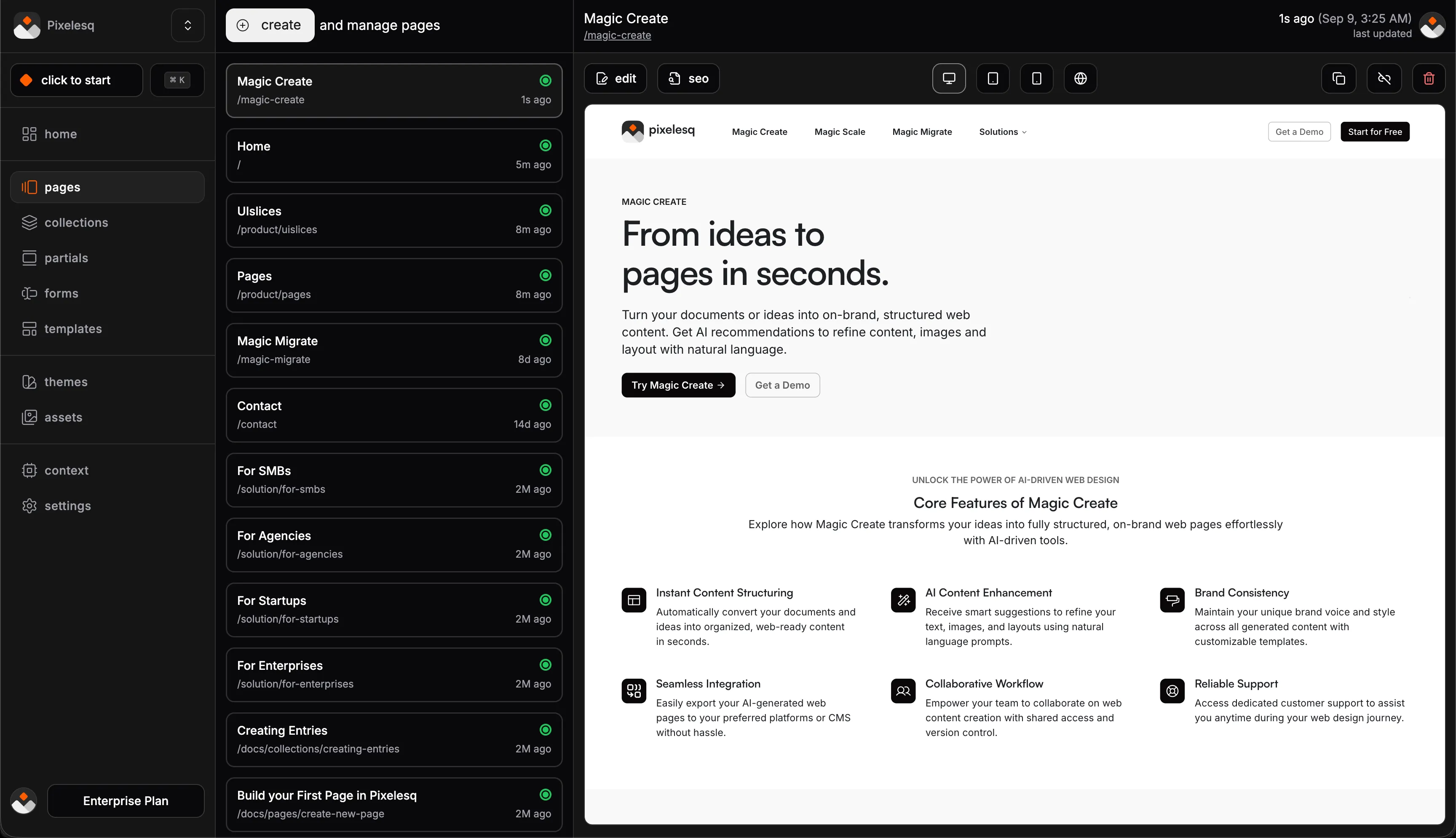The height and width of the screenshot is (838, 1456).
Task: Select the Magic Create page card
Action: pyautogui.click(x=394, y=90)
